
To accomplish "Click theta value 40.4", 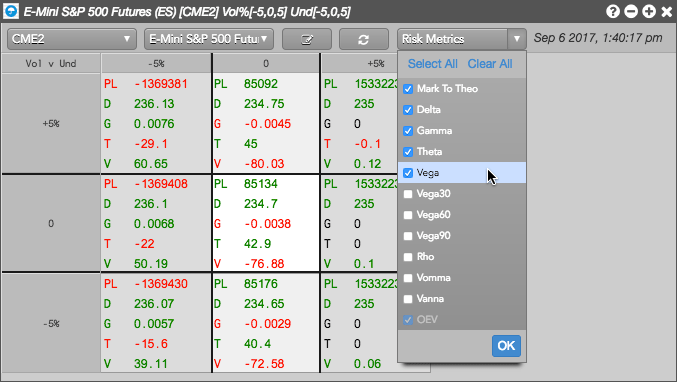I will point(257,344).
